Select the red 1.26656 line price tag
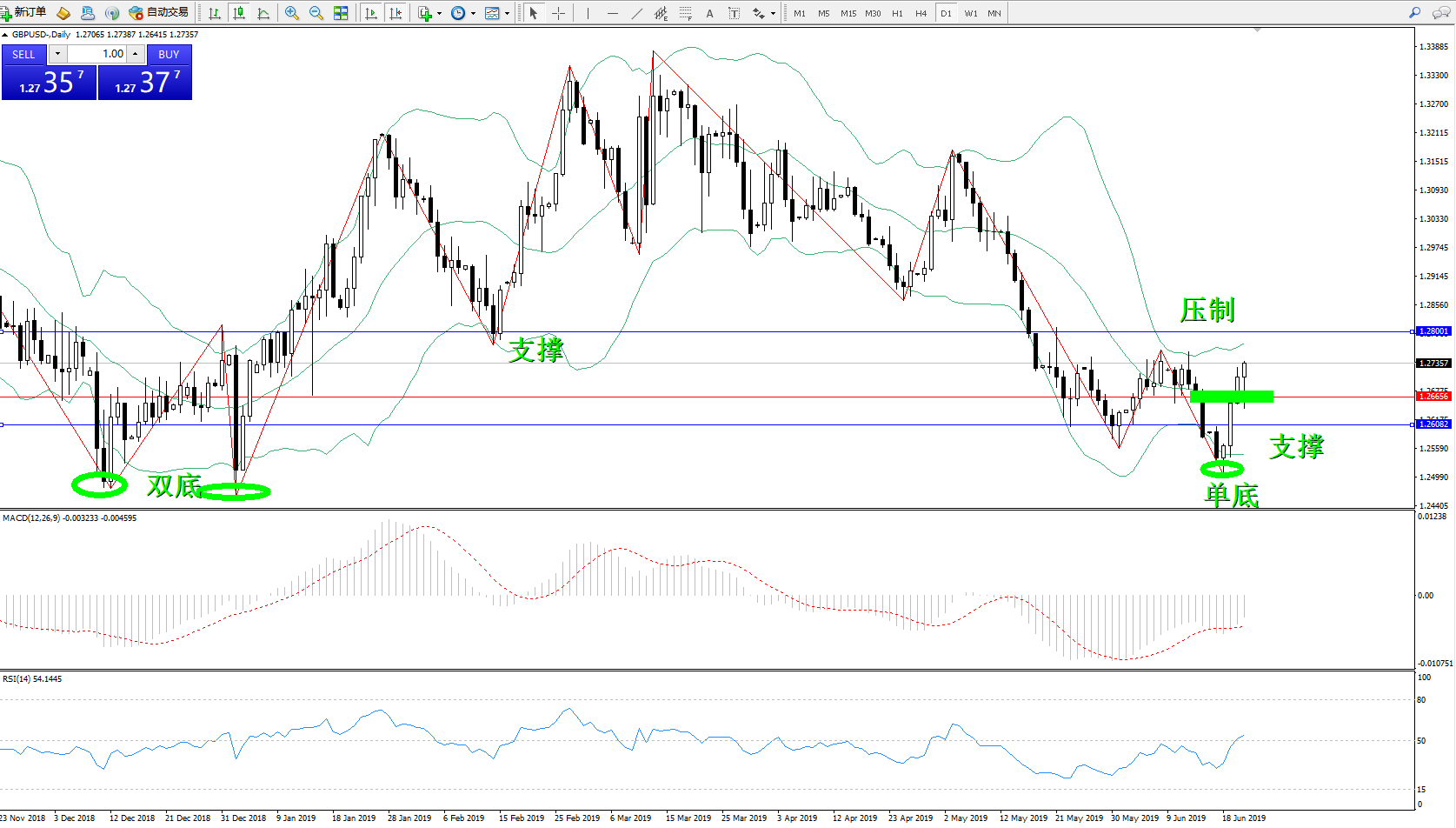Image resolution: width=1456 pixels, height=828 pixels. point(1433,397)
